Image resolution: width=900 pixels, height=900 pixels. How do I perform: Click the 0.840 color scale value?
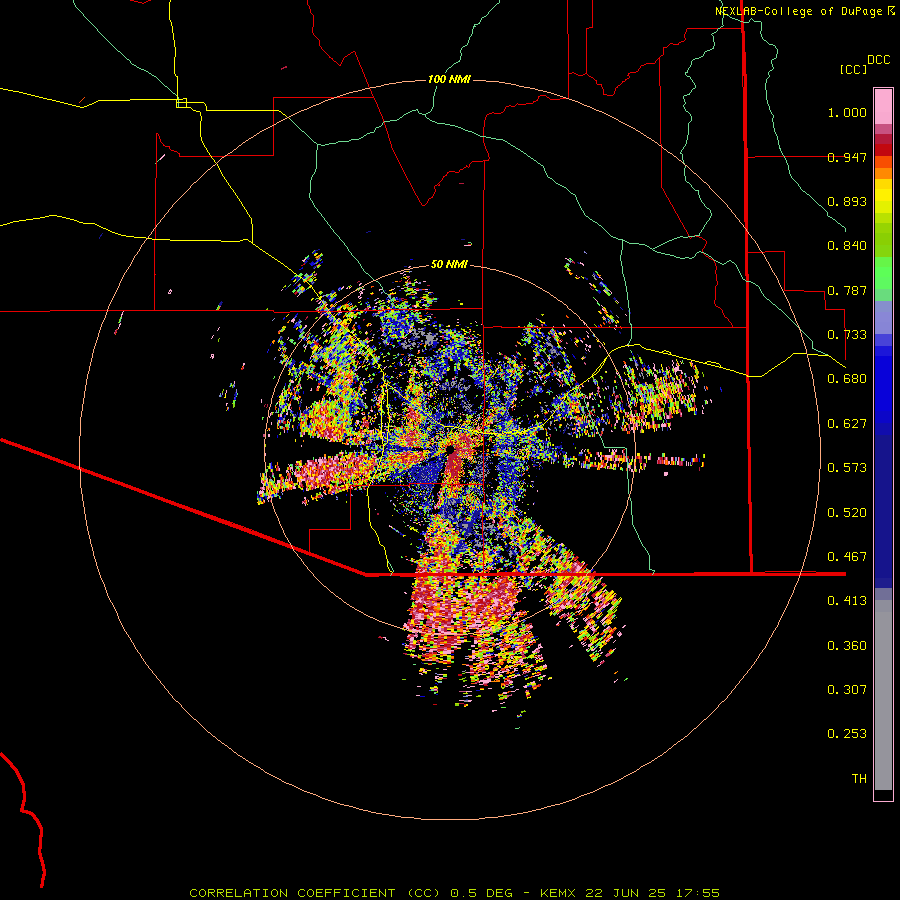[847, 246]
